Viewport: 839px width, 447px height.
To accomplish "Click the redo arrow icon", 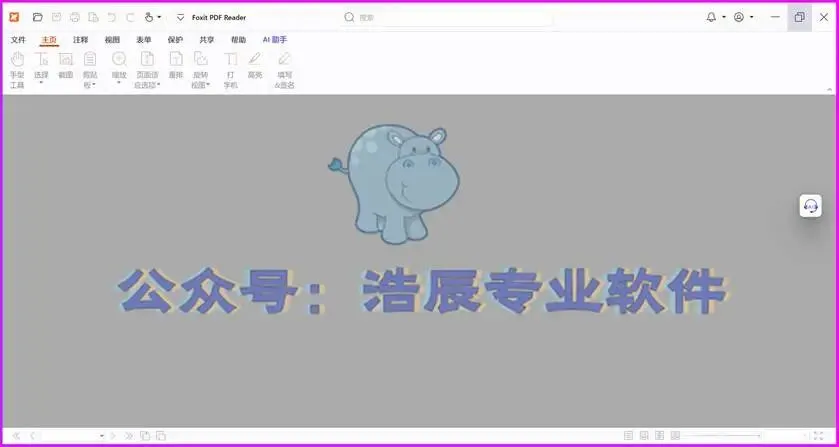I will click(x=130, y=17).
